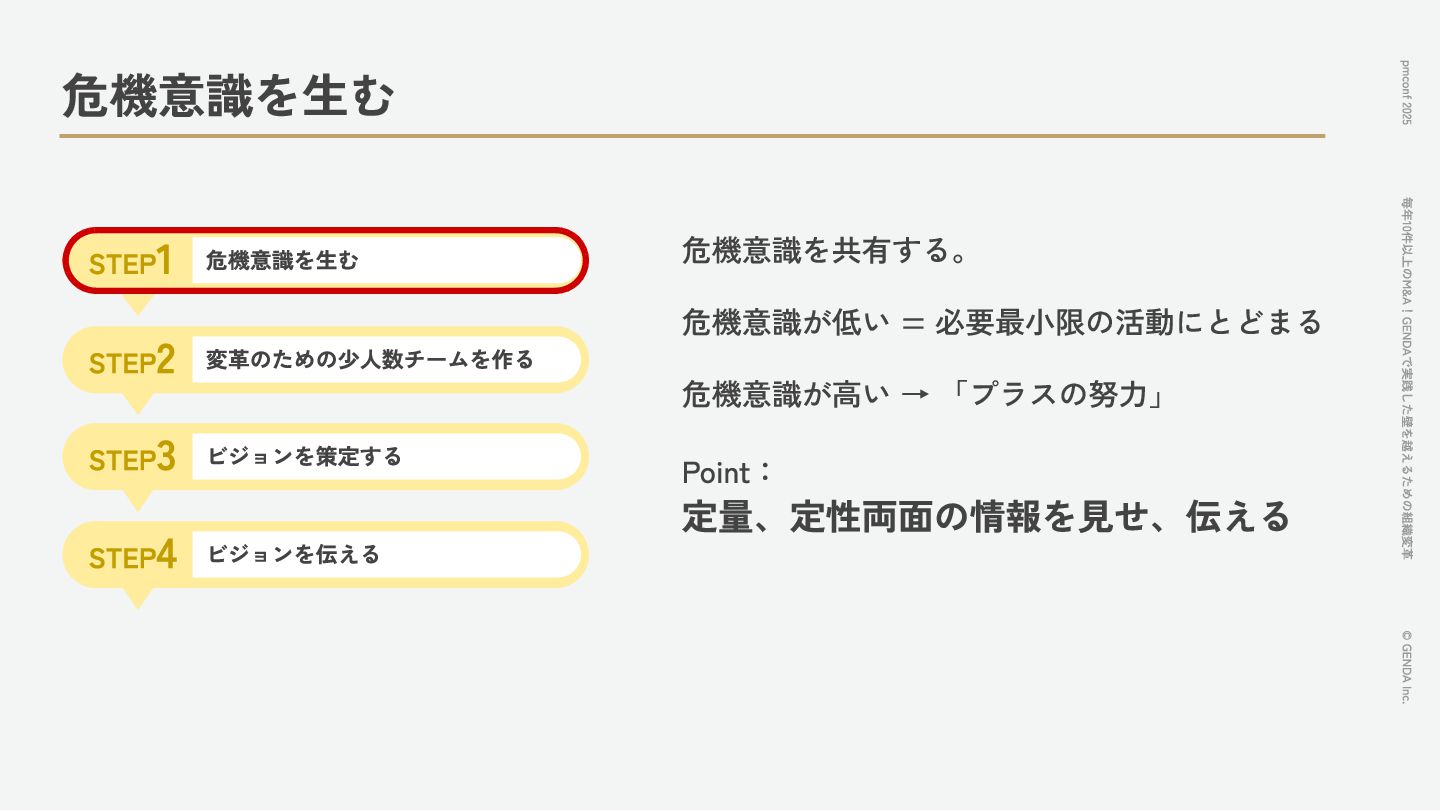Click the line 危機意識が低い = 必要最小限の活動
This screenshot has height=810, width=1440.
coord(1002,322)
